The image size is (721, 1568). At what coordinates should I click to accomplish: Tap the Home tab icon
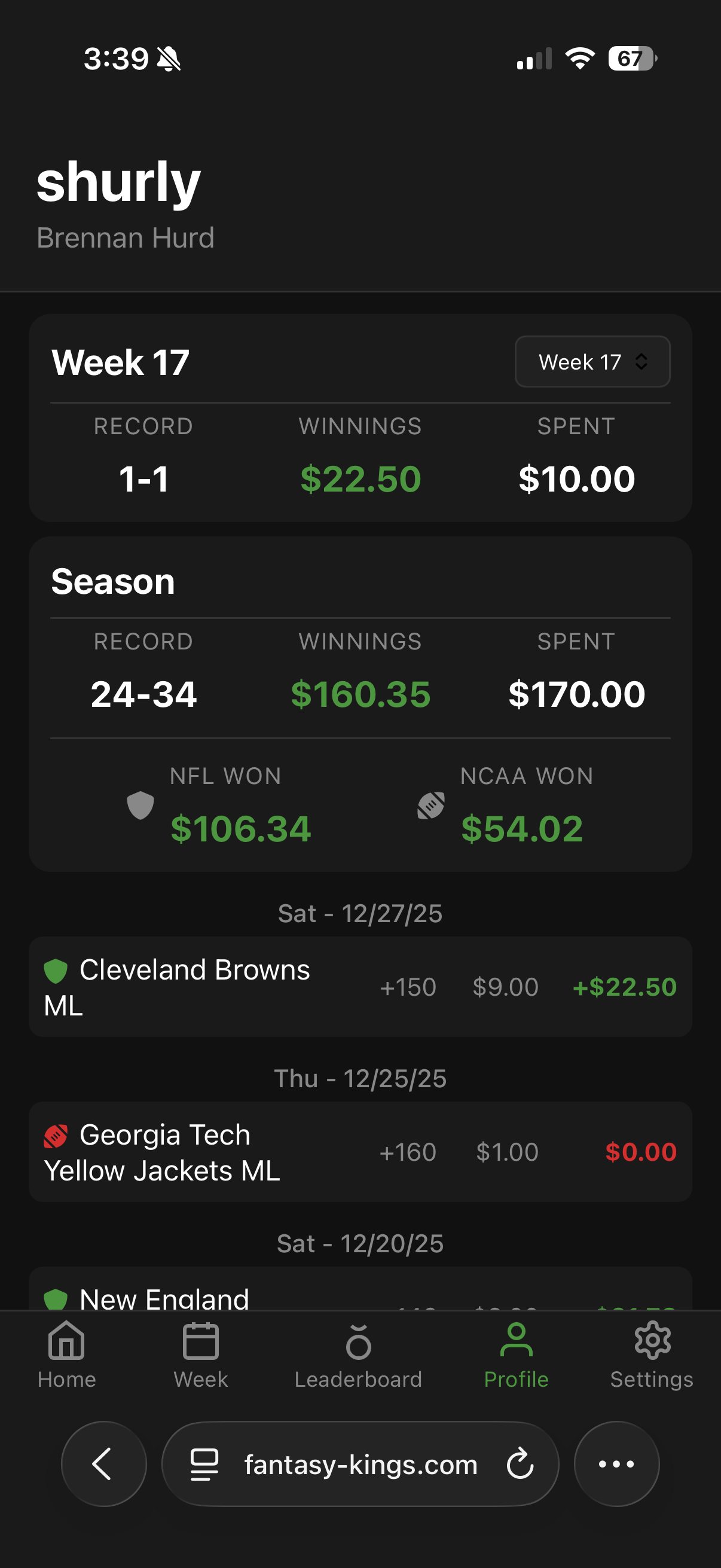click(66, 1341)
